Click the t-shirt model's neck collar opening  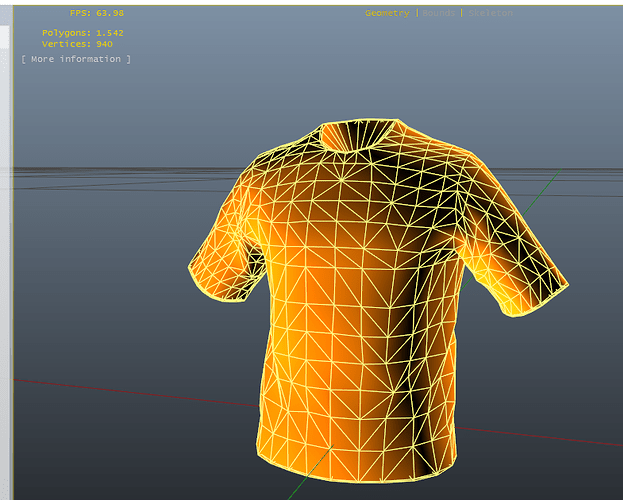click(358, 134)
